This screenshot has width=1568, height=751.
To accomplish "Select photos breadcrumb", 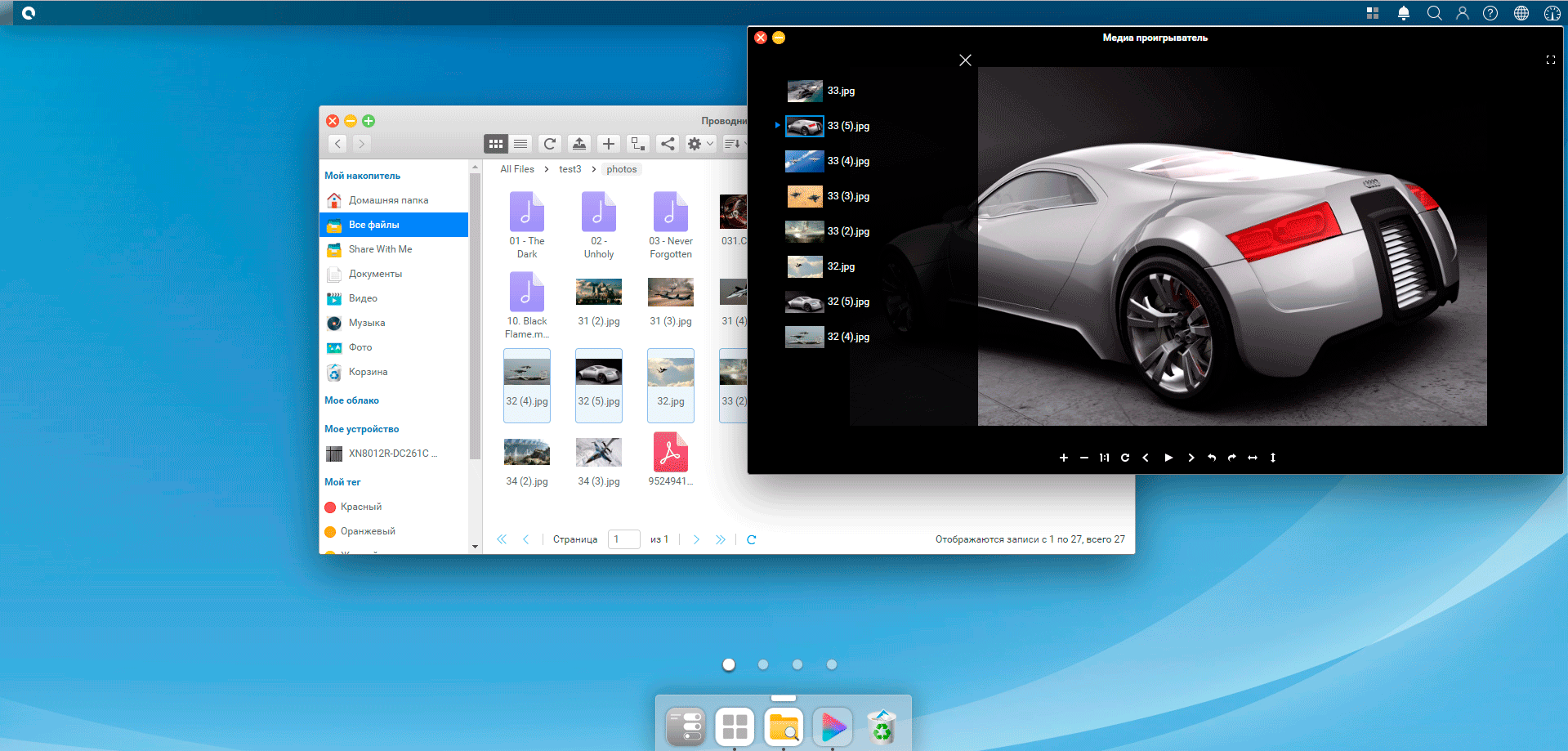I will coord(622,169).
